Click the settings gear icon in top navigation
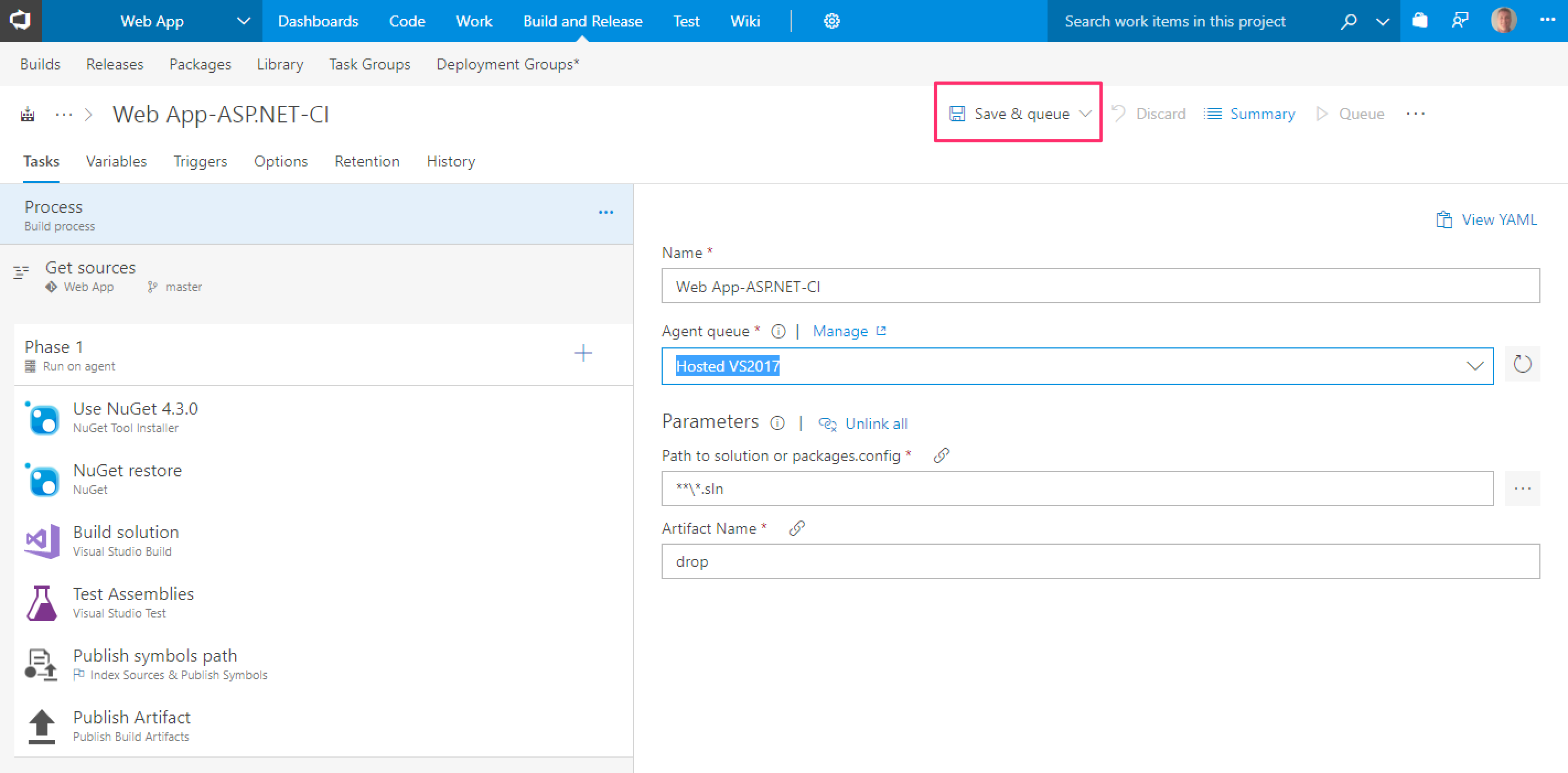The width and height of the screenshot is (1568, 773). coord(831,22)
